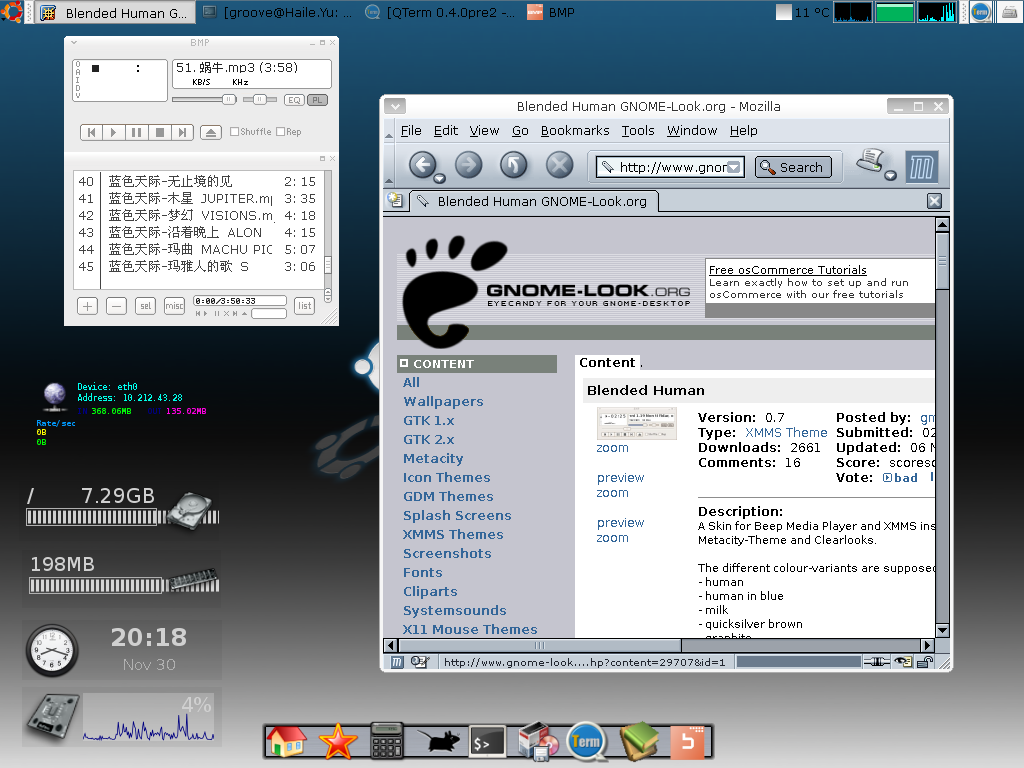The image size is (1024, 768).
Task: Stop playback in BMP
Action: point(159,133)
